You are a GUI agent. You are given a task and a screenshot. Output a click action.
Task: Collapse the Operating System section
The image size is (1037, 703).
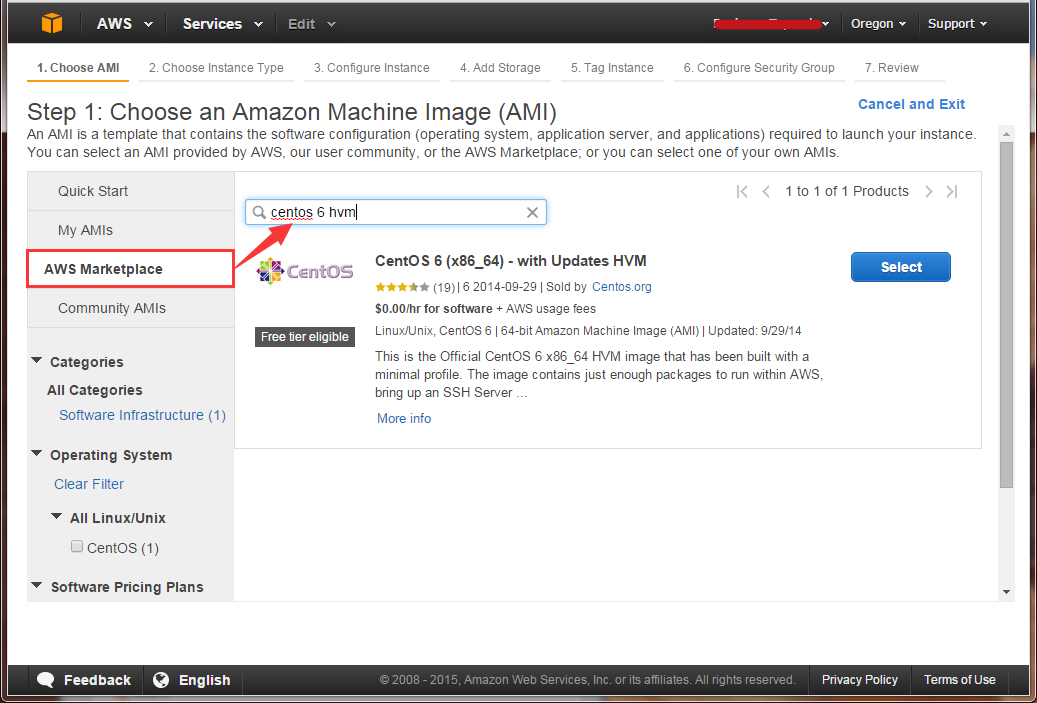click(37, 454)
